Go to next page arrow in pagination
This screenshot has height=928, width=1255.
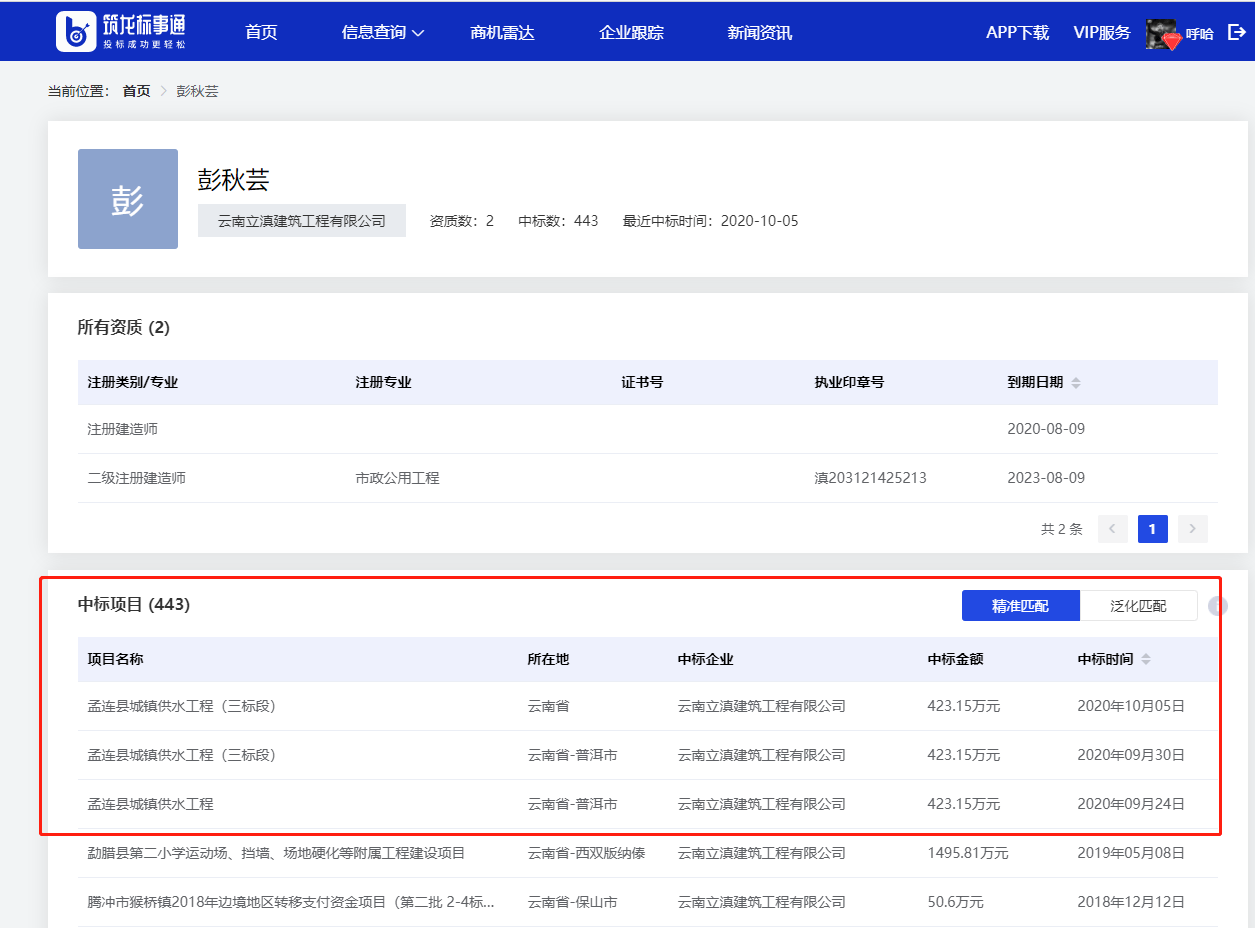[x=1192, y=529]
